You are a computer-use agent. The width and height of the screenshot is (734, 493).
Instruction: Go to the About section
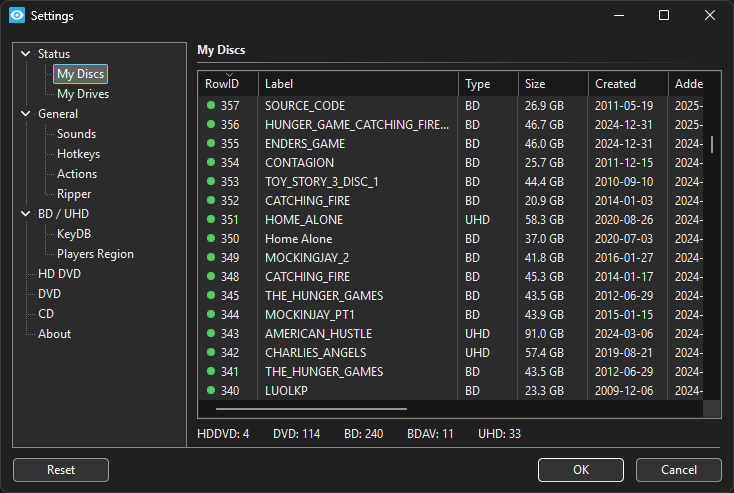pyautogui.click(x=54, y=334)
